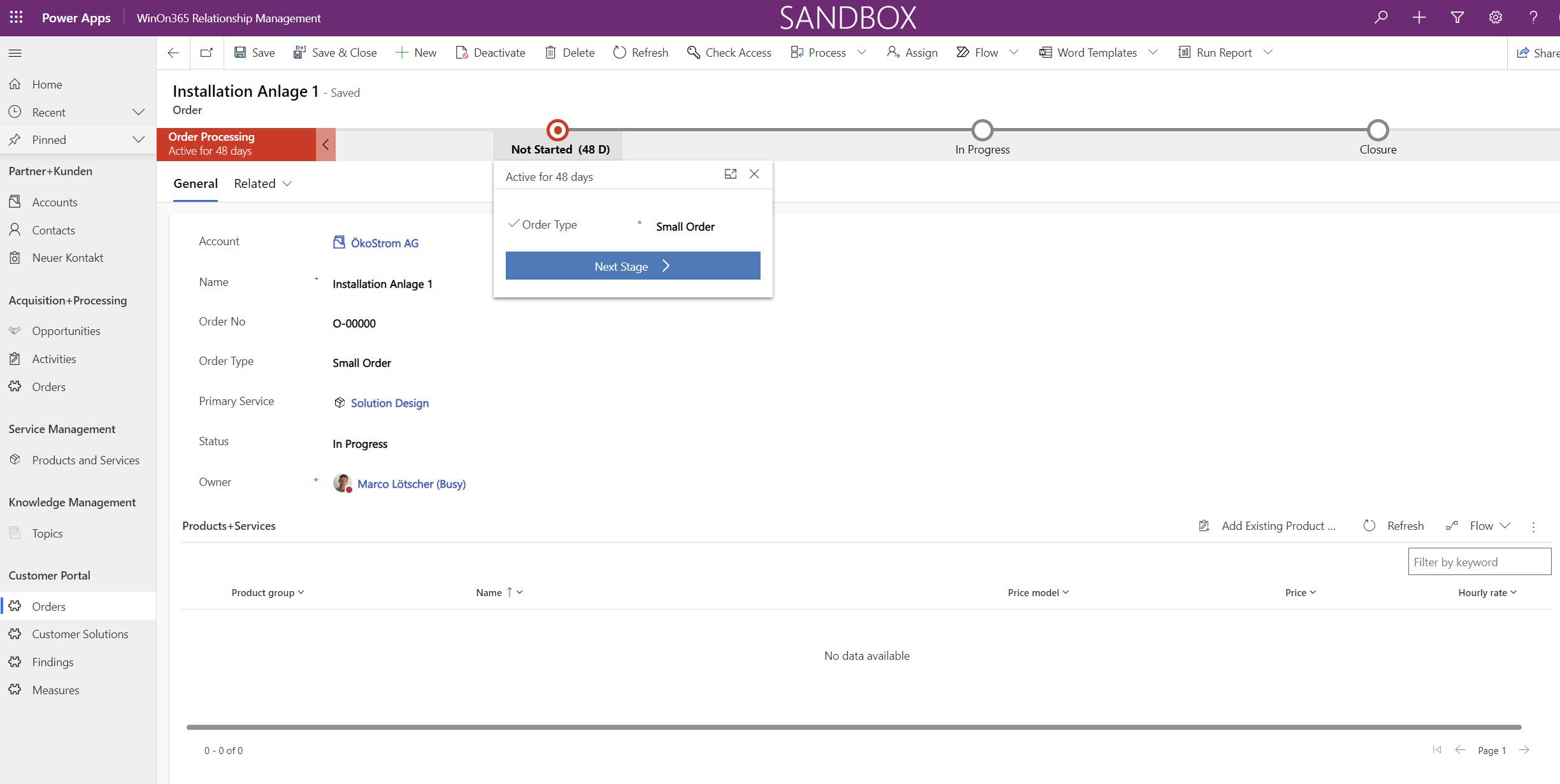Open record in new window icon
This screenshot has height=784, width=1560.
(206, 53)
